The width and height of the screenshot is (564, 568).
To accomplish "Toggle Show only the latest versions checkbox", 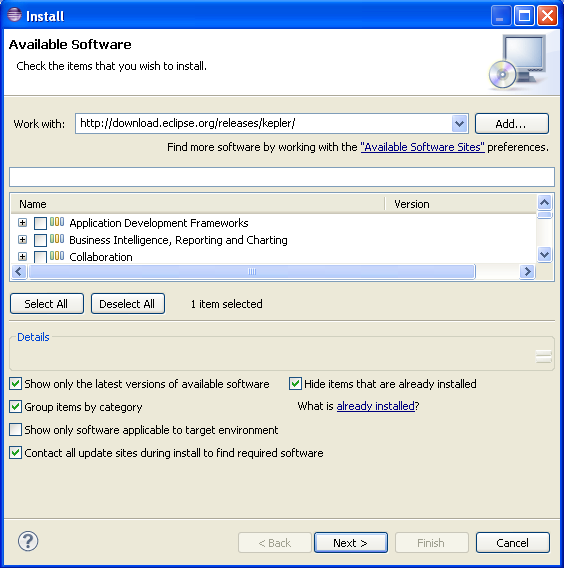I will click(16, 384).
